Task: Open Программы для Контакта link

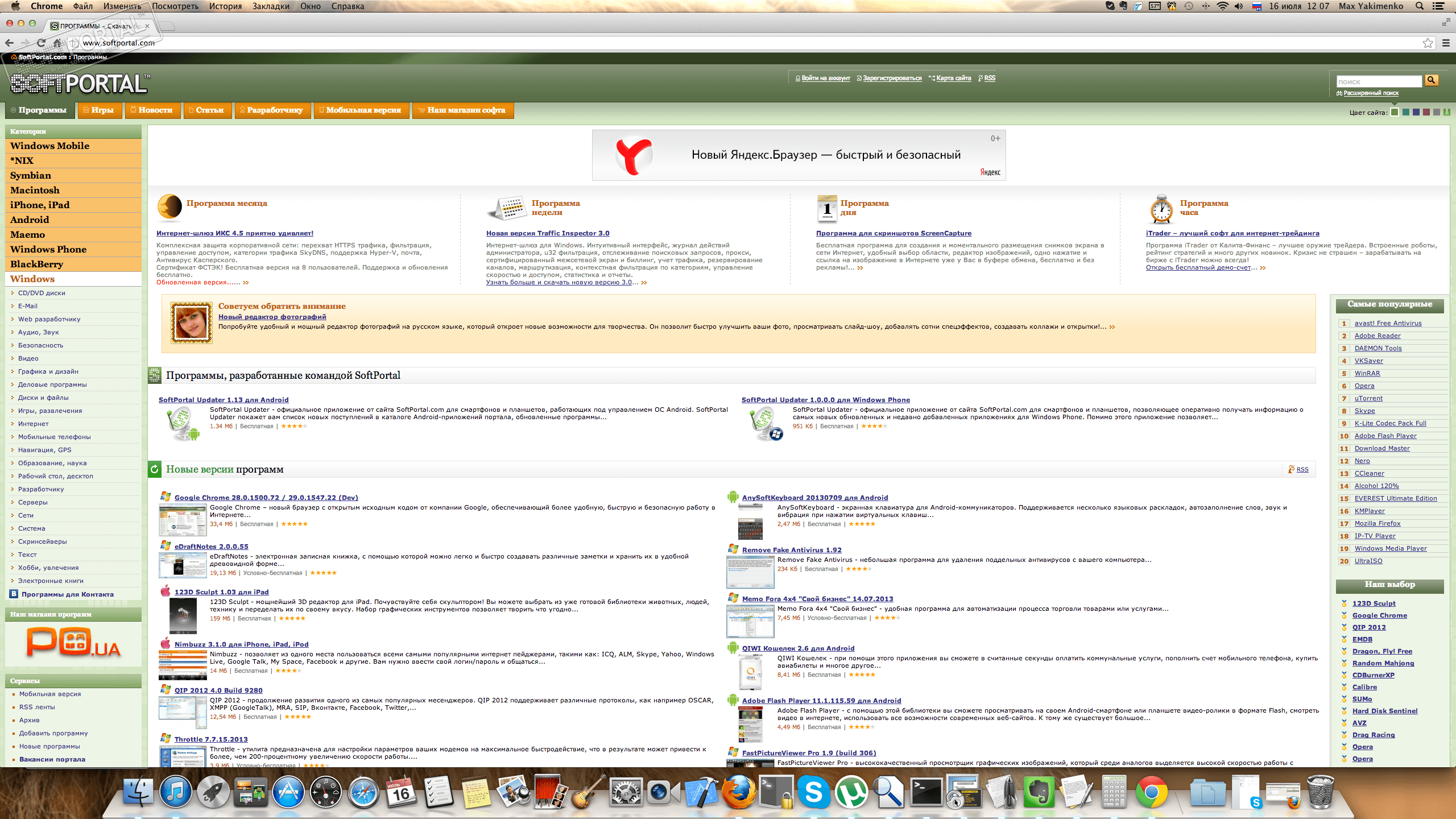Action: coord(67,594)
